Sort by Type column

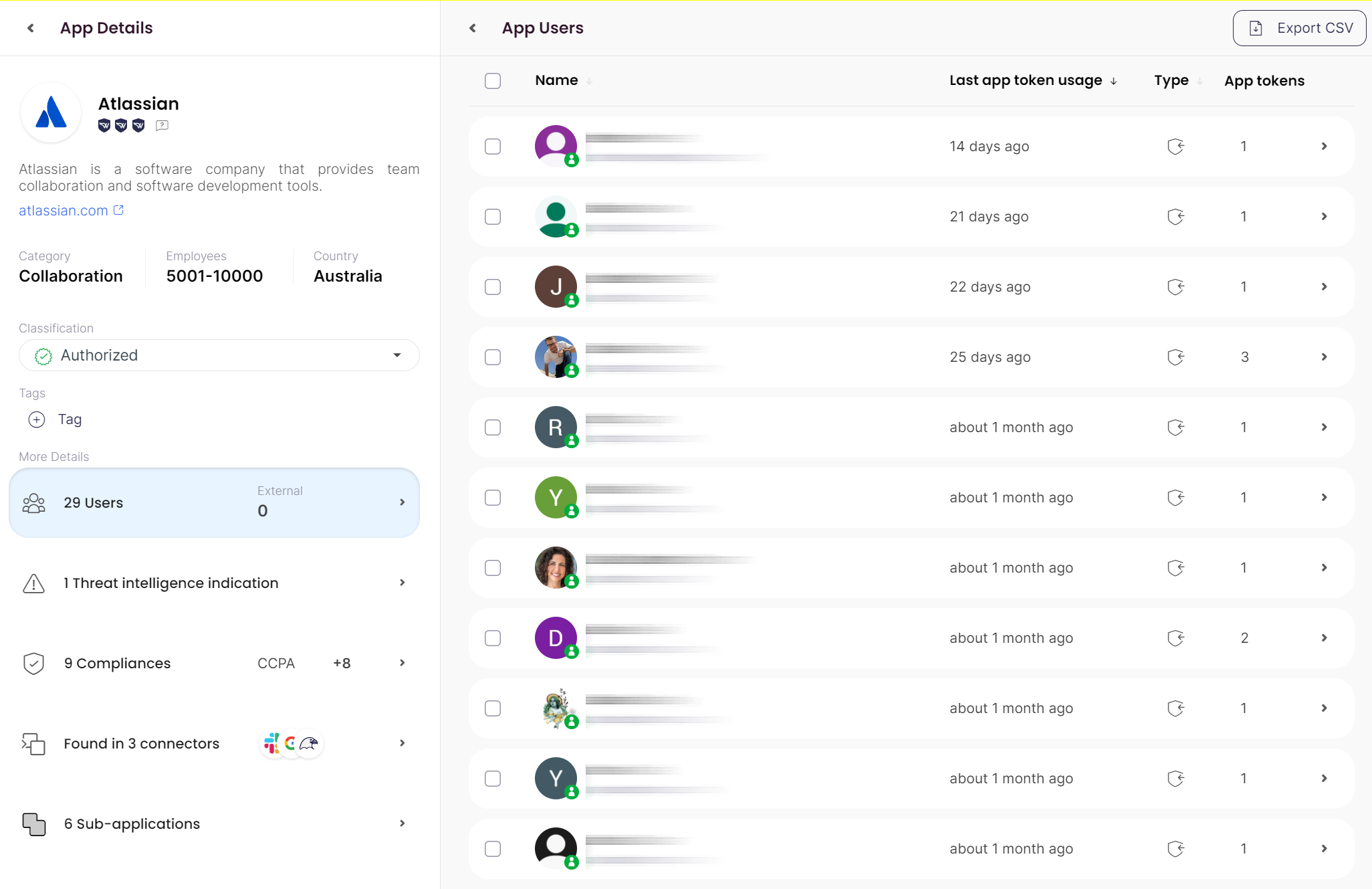point(1178,80)
